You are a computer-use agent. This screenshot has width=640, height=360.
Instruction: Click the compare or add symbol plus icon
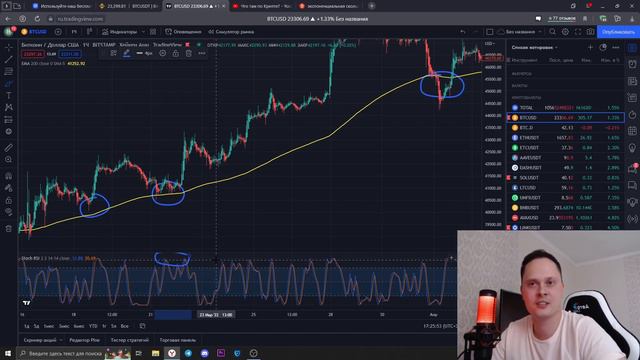(58, 32)
